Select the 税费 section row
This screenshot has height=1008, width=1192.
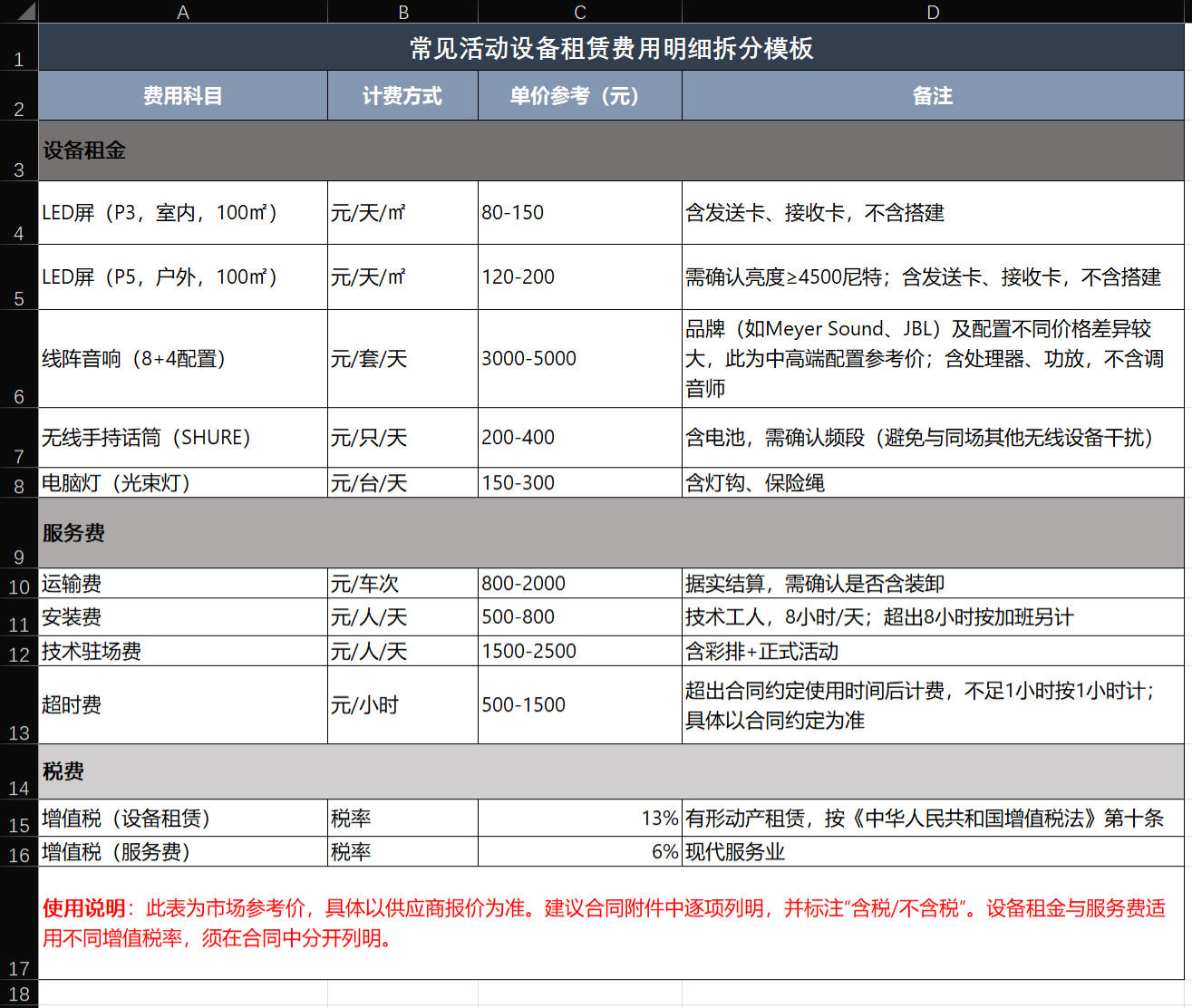coord(611,771)
